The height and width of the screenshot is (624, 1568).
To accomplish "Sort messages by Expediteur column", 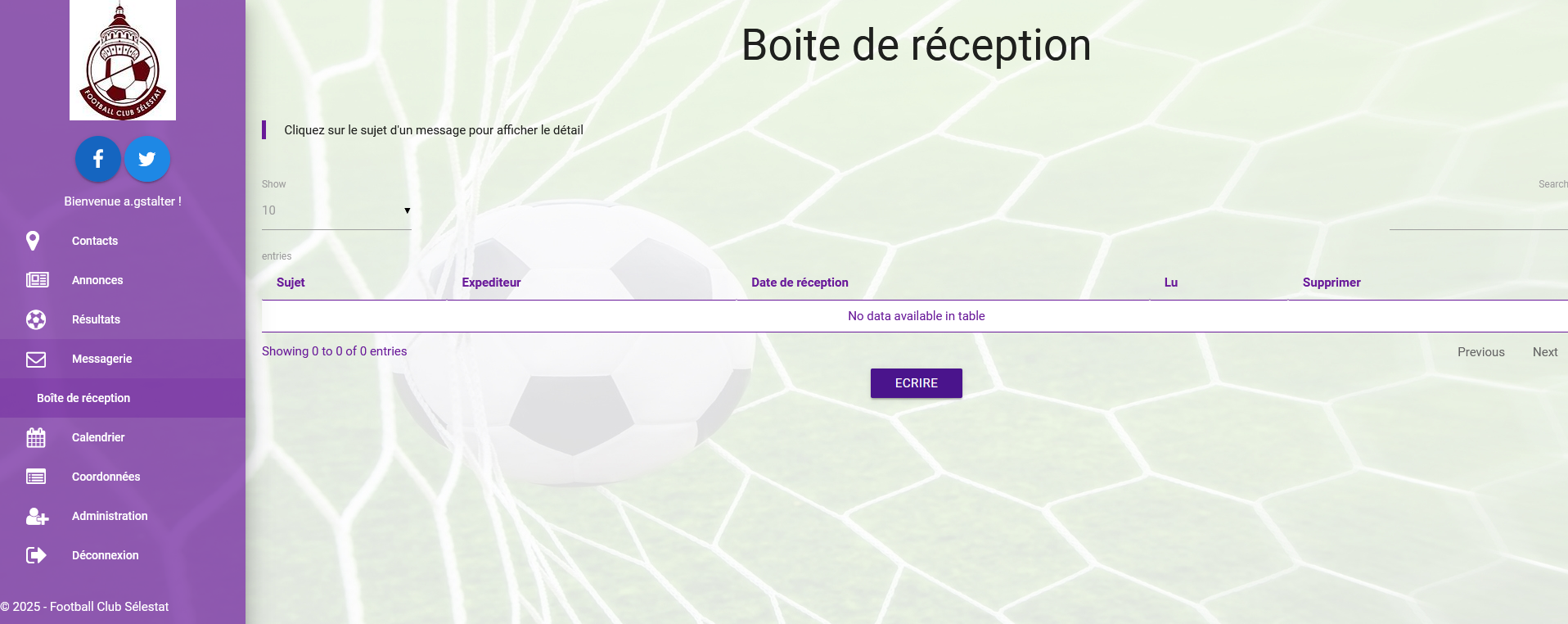I will click(x=491, y=283).
